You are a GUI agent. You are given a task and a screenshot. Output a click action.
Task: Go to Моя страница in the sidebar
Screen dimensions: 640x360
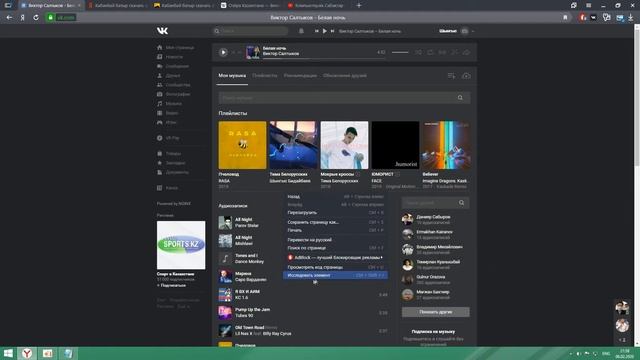coord(176,47)
